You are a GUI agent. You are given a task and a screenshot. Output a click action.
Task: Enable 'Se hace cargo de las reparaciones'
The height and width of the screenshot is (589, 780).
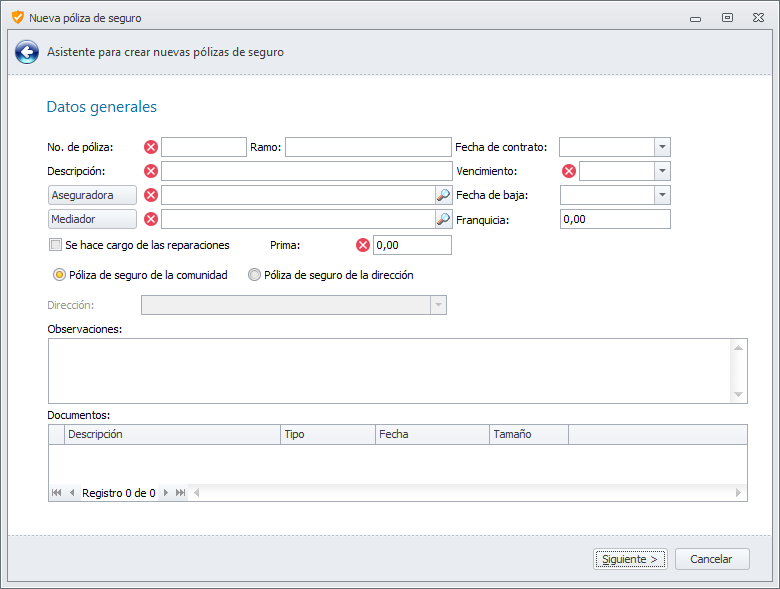56,245
